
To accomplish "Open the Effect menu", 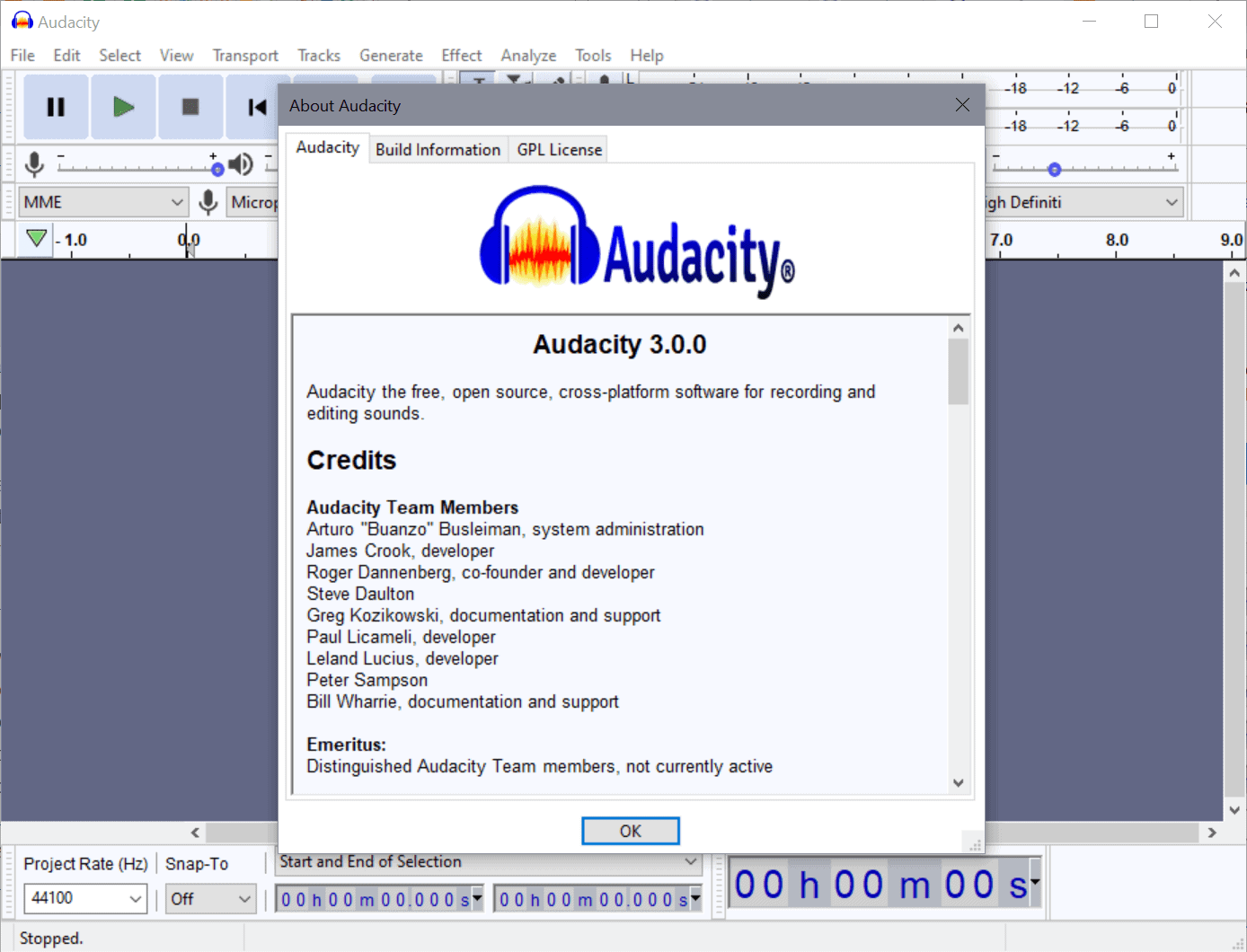I will pos(461,56).
